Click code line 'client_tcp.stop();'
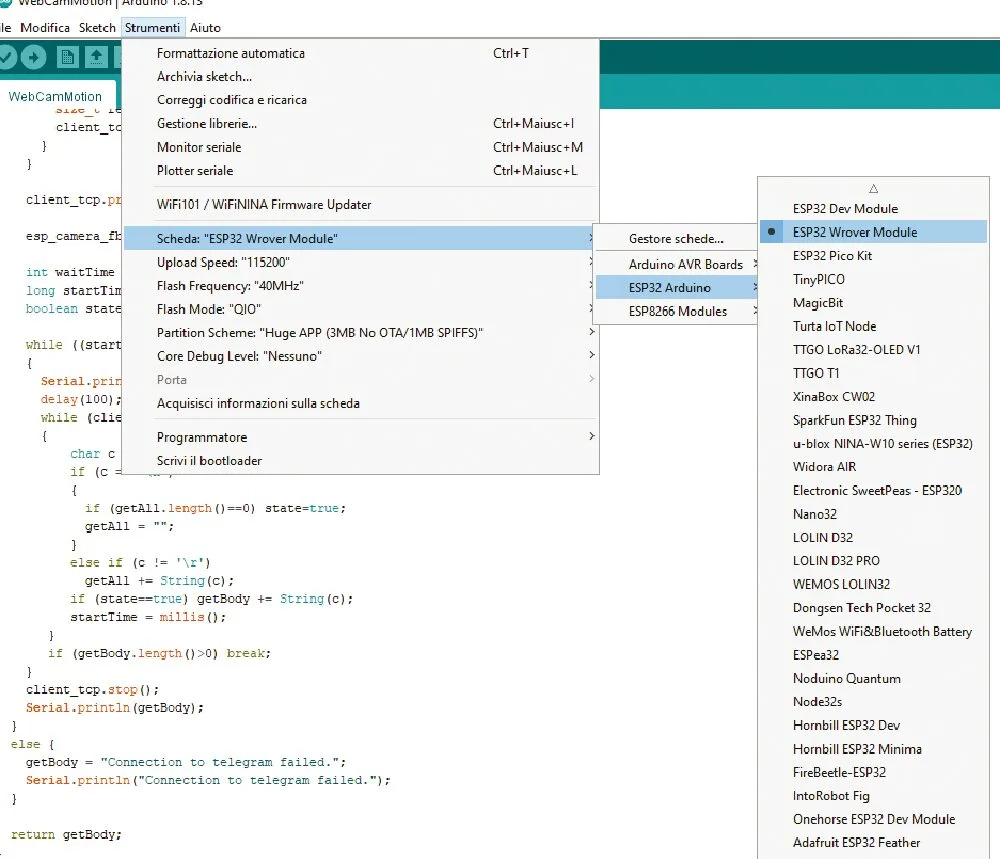Screen dimensions: 1000x859 [92, 690]
